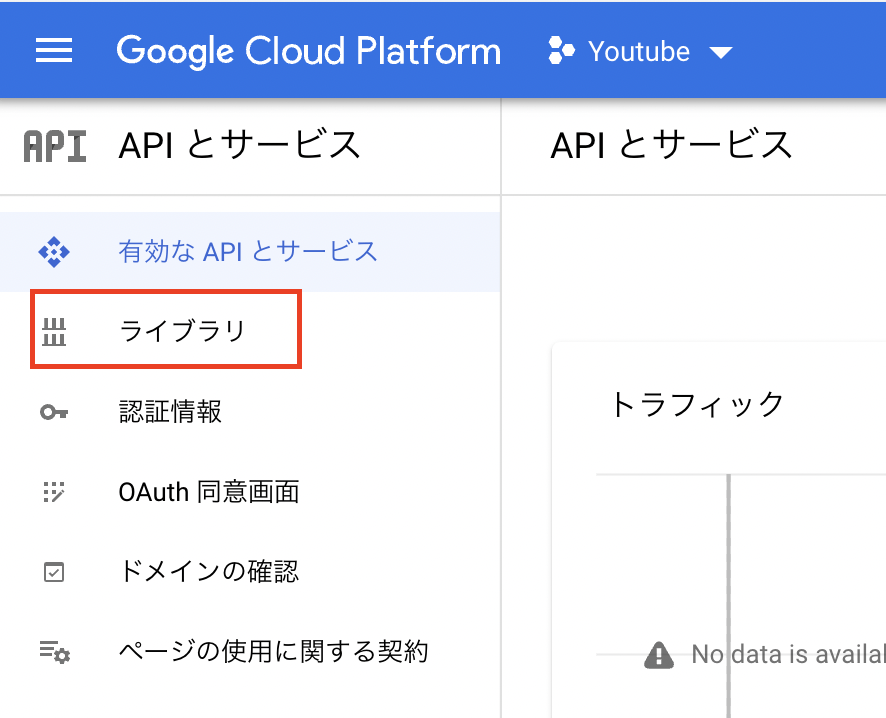886x718 pixels.
Task: Select 有効な API とサービス menu item
Action: tap(250, 252)
